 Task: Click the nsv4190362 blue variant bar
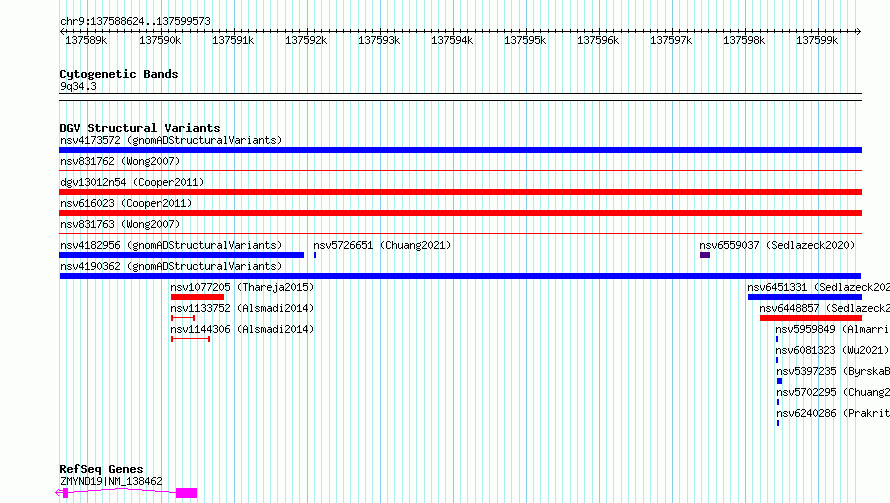(460, 276)
